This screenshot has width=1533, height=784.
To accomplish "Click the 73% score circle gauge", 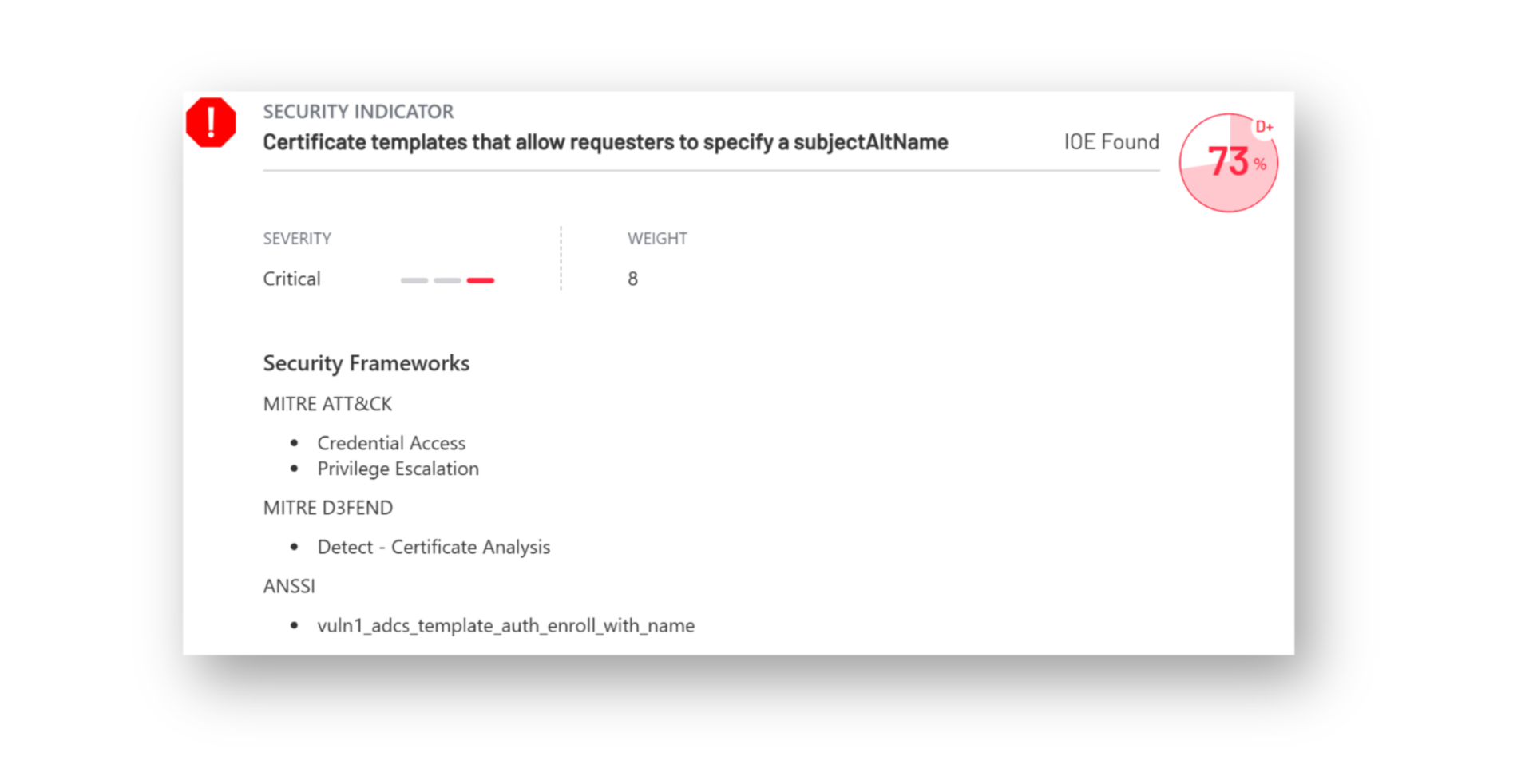I will tap(1227, 164).
